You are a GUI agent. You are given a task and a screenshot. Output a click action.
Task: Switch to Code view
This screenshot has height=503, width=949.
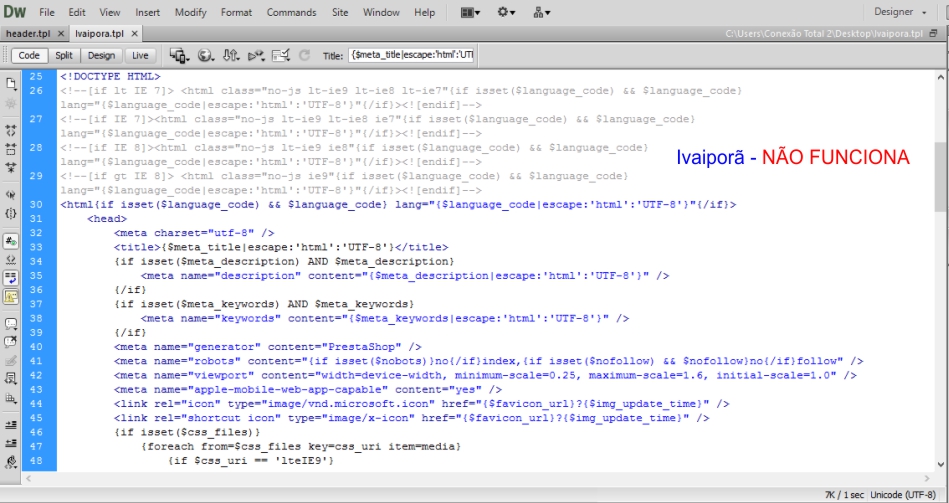(x=28, y=55)
